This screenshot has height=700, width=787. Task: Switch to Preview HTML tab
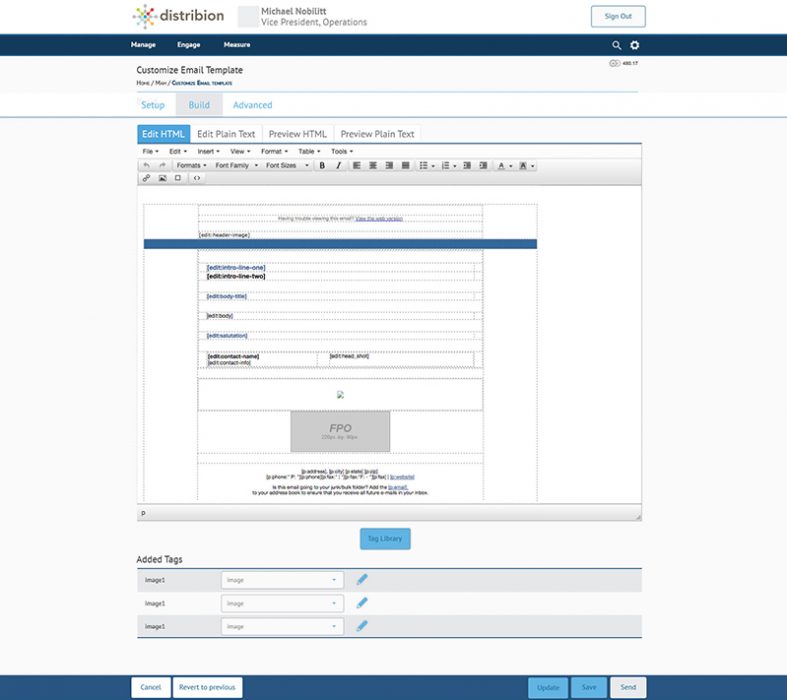pyautogui.click(x=297, y=134)
